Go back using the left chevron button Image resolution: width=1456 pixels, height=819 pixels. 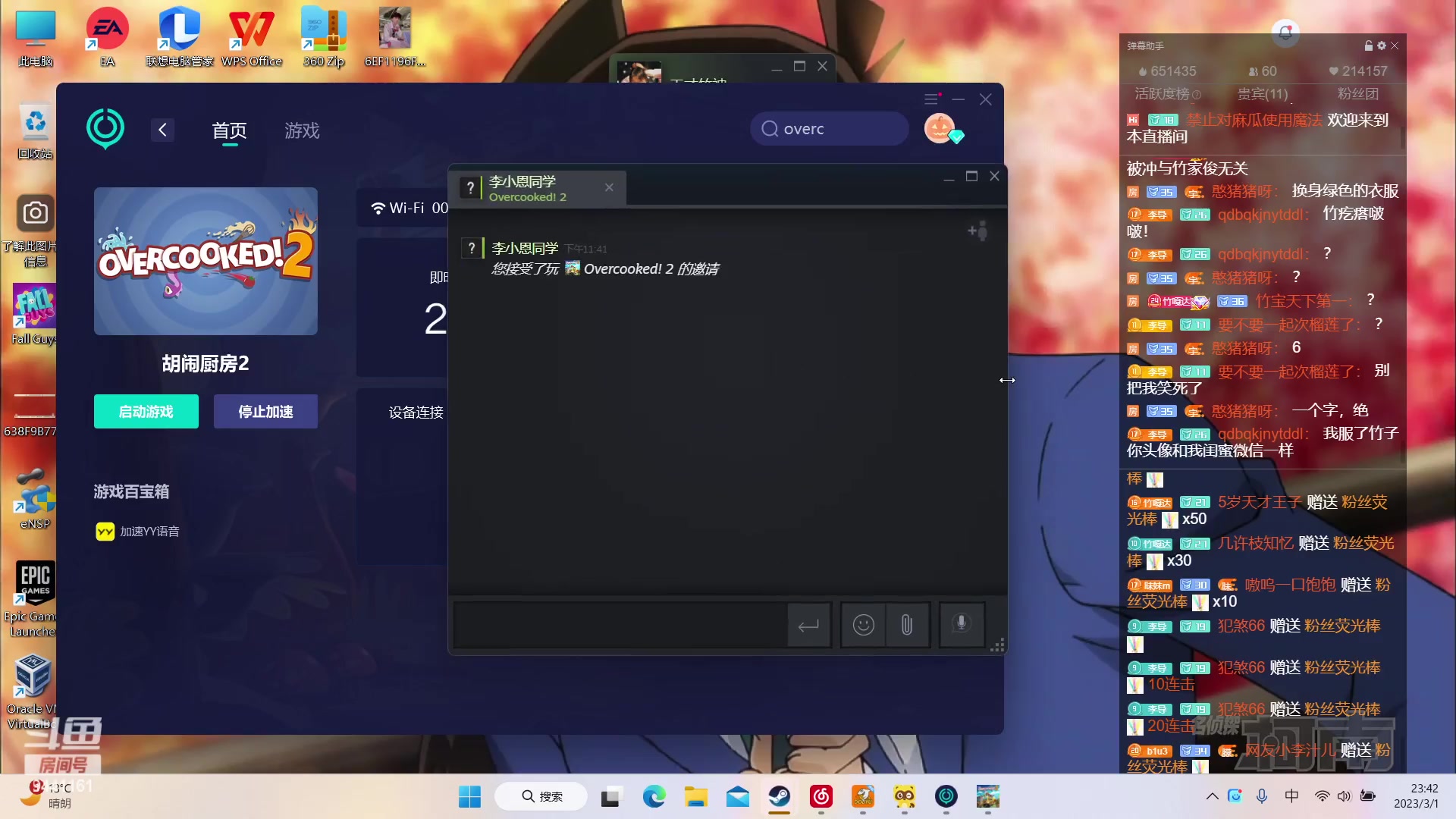click(x=162, y=130)
